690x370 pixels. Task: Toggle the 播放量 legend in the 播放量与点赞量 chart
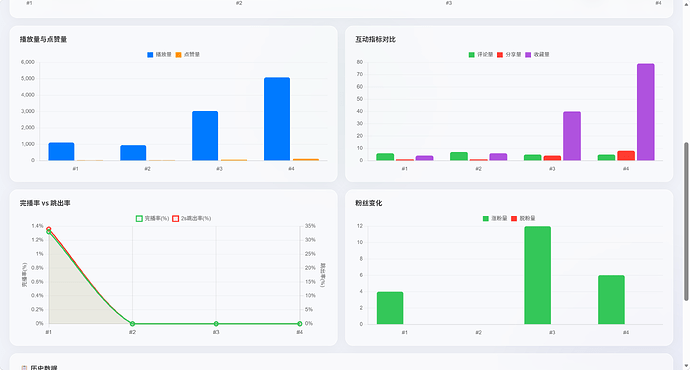(x=159, y=55)
